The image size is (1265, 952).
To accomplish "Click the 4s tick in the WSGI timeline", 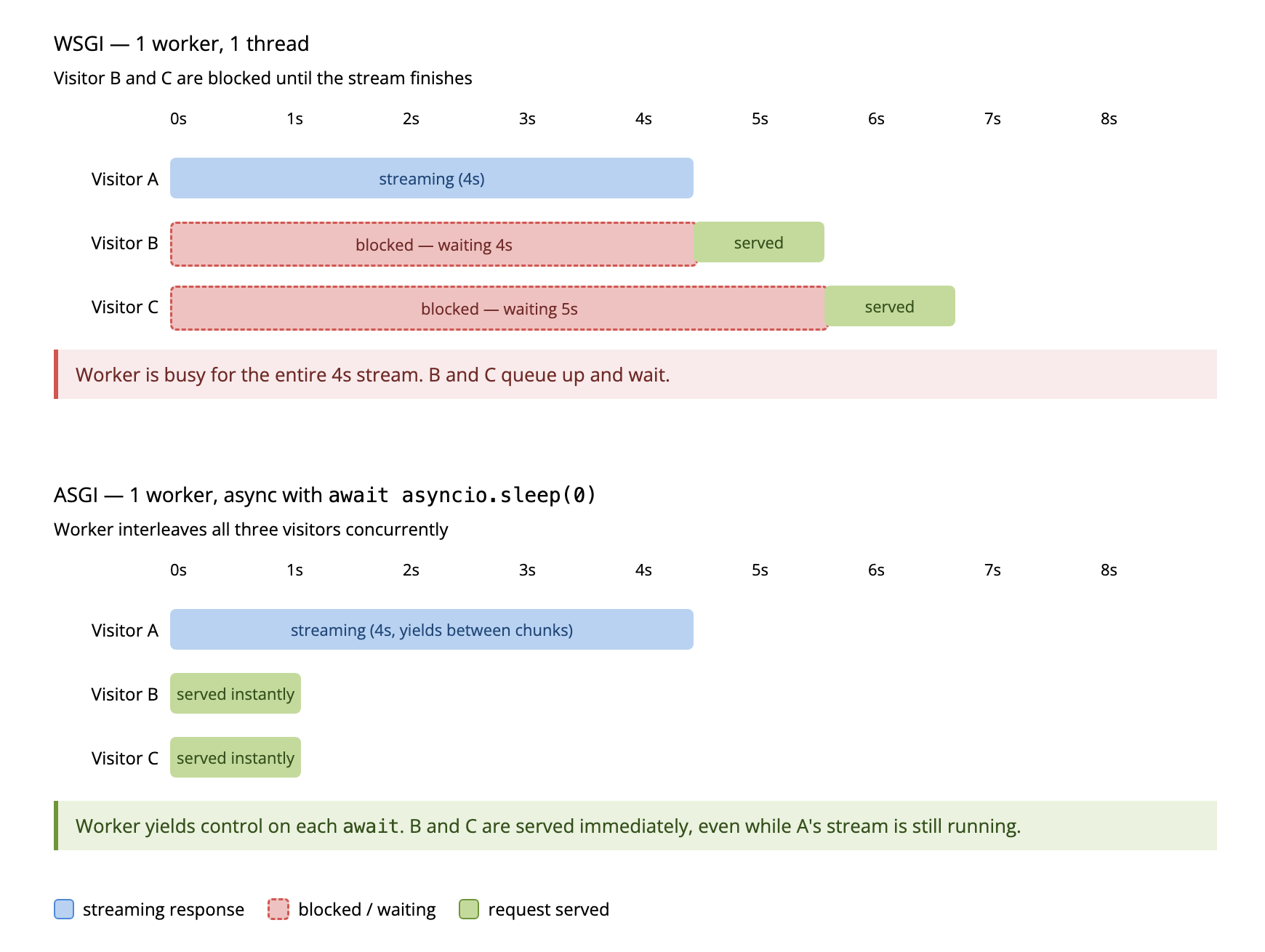I will coord(643,118).
